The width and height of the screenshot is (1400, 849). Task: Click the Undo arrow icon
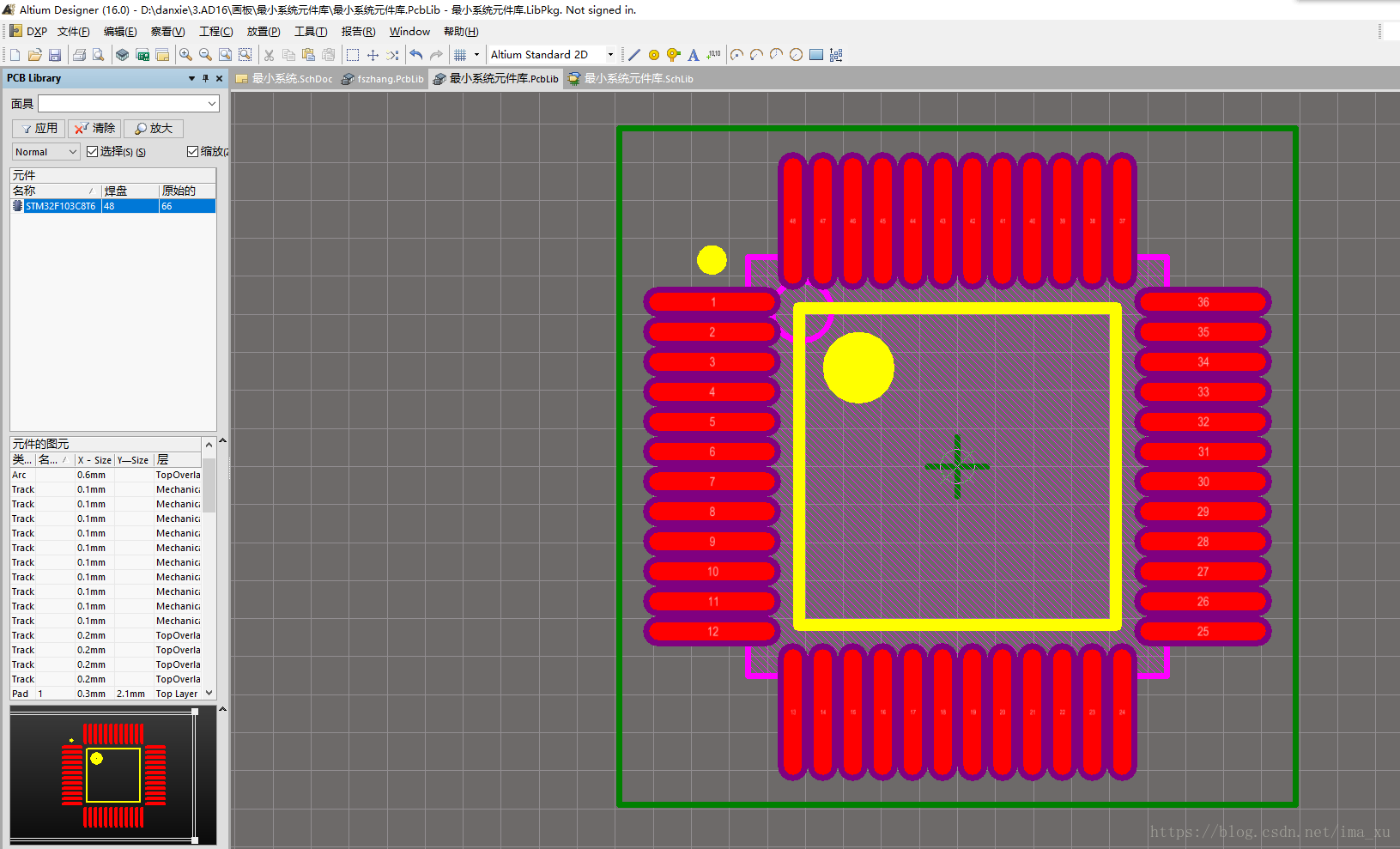click(x=416, y=55)
